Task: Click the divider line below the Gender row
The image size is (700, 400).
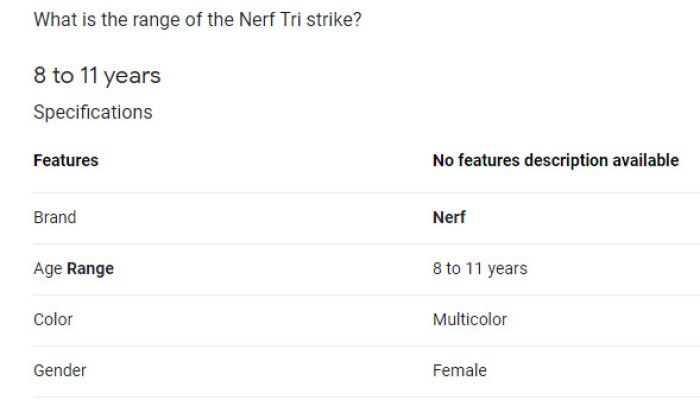Action: point(360,397)
